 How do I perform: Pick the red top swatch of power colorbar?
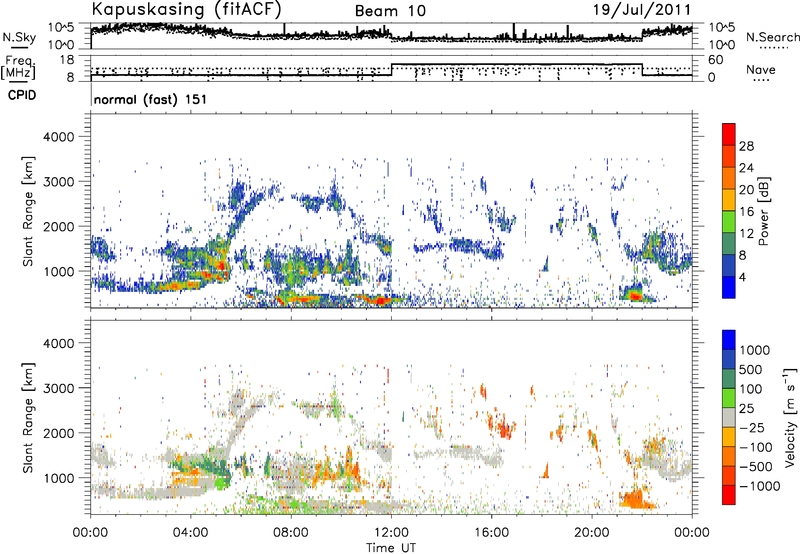tap(729, 134)
